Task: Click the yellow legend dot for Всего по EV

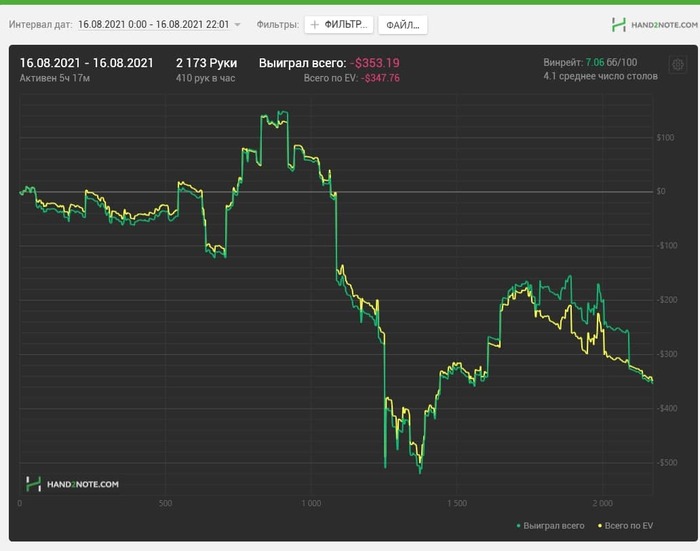Action: (x=600, y=526)
